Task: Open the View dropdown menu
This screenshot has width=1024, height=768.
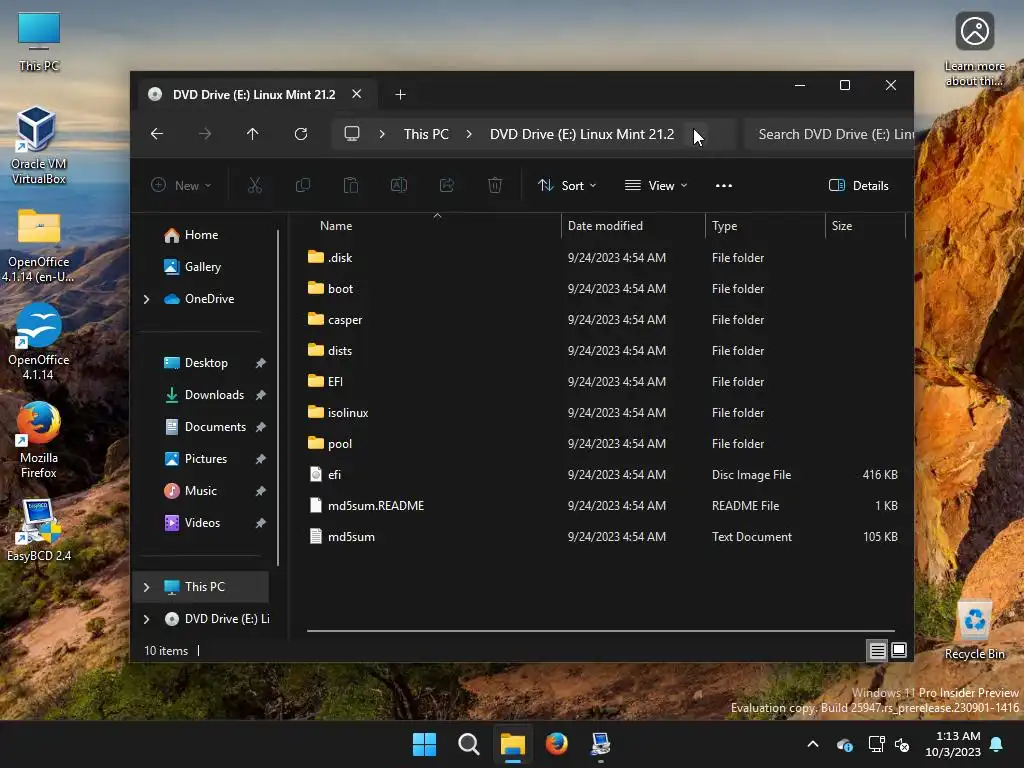Action: click(656, 185)
